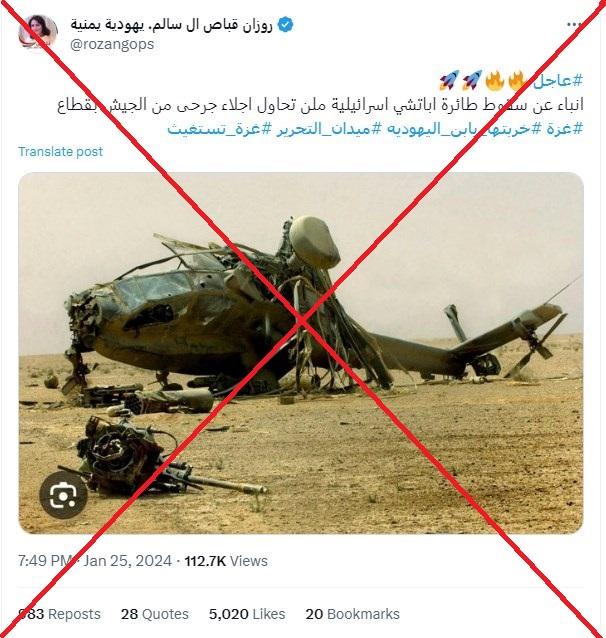Open the profile avatar picture
The image size is (606, 638).
(x=37, y=32)
